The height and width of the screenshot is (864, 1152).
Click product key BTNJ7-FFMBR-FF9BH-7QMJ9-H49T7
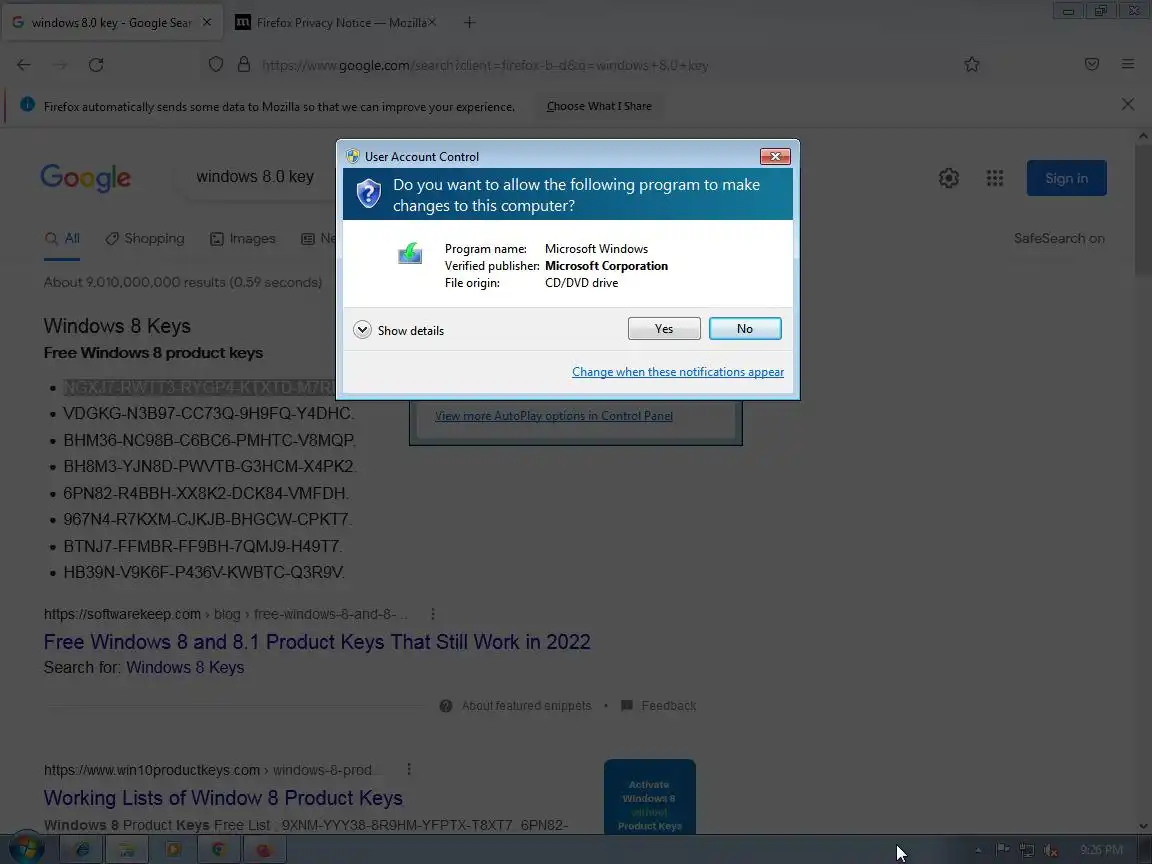point(202,547)
